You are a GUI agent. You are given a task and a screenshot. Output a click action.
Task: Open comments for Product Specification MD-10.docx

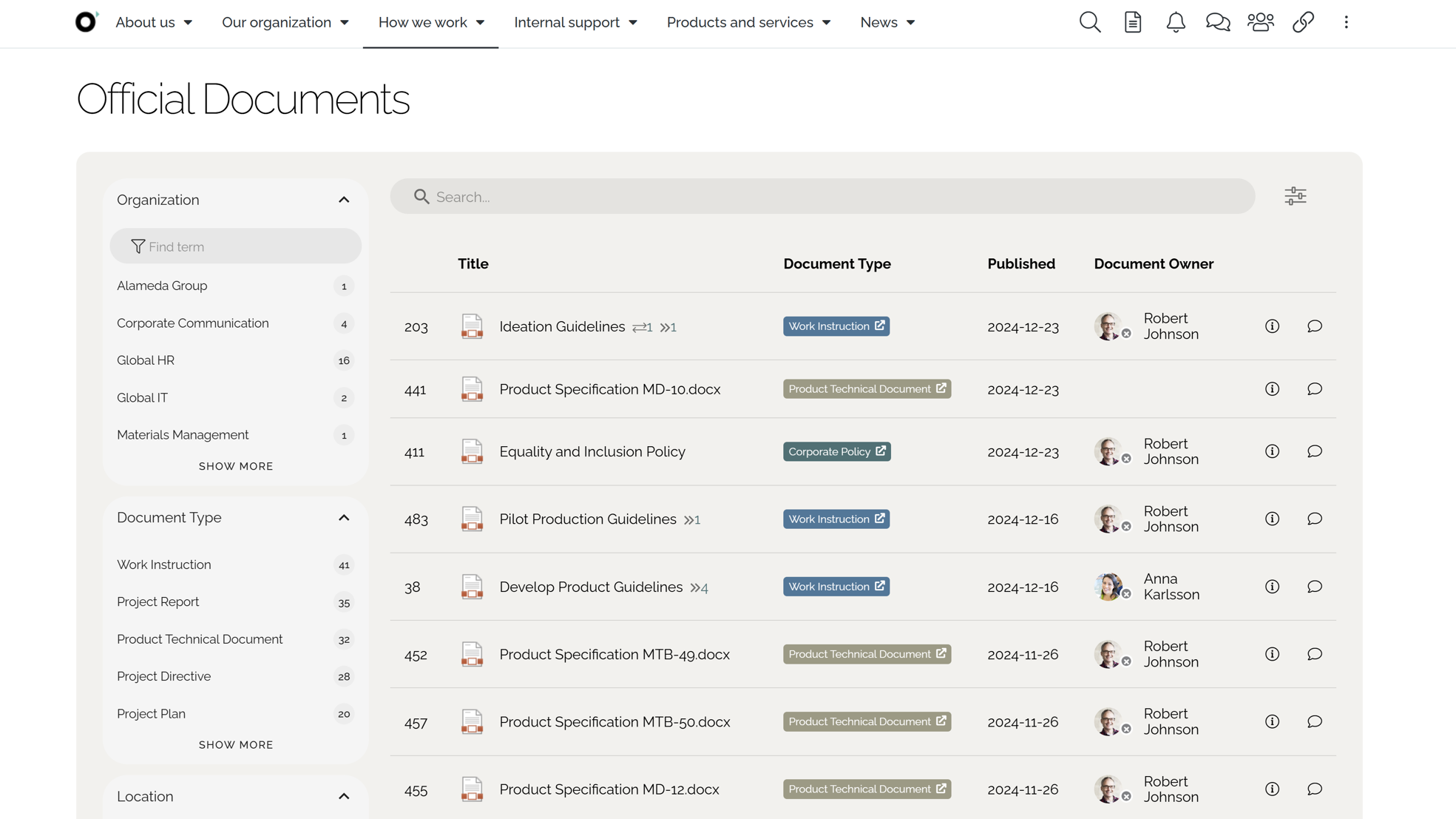(1315, 389)
